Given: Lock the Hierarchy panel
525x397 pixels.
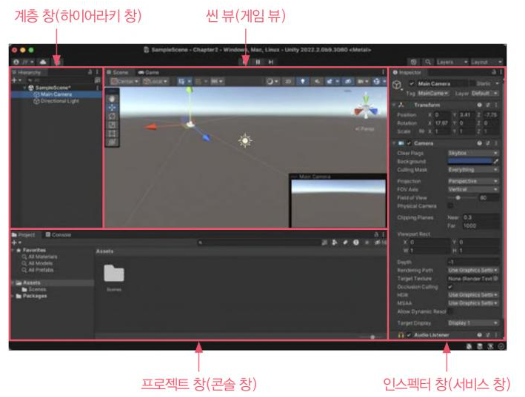Looking at the screenshot, I should [x=90, y=72].
